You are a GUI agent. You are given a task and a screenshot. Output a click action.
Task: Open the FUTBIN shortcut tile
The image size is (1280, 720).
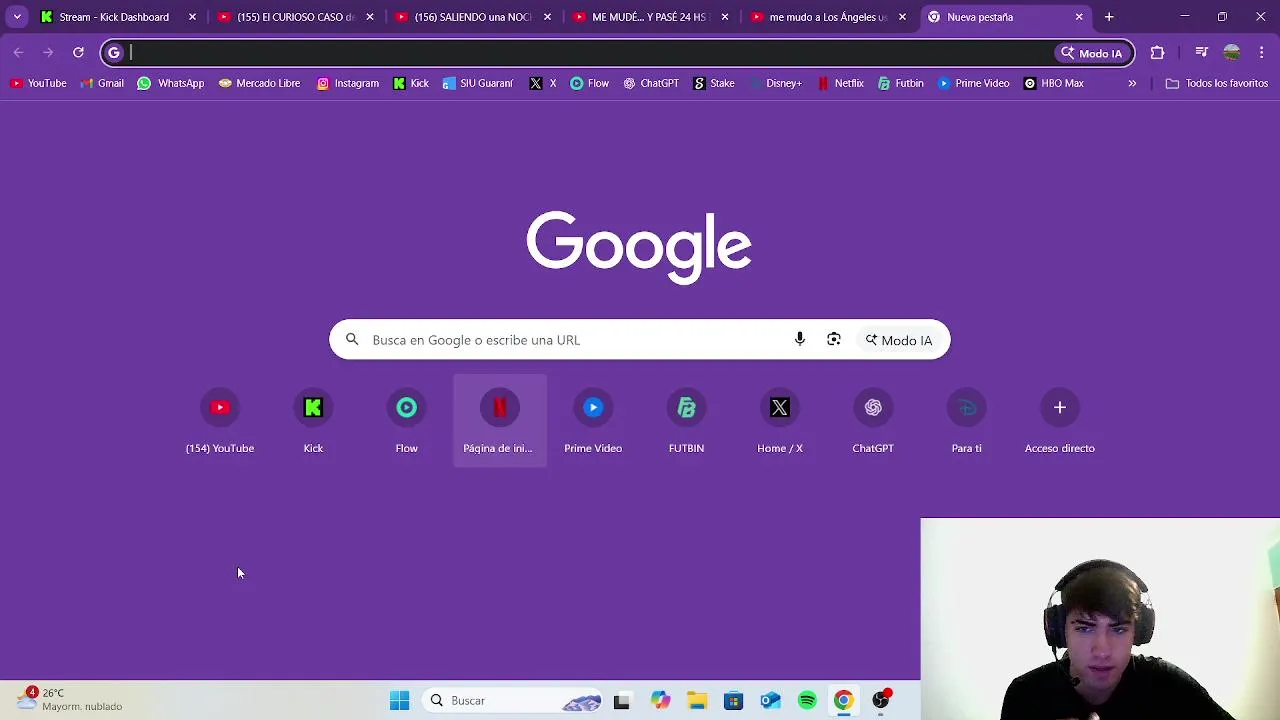(686, 421)
